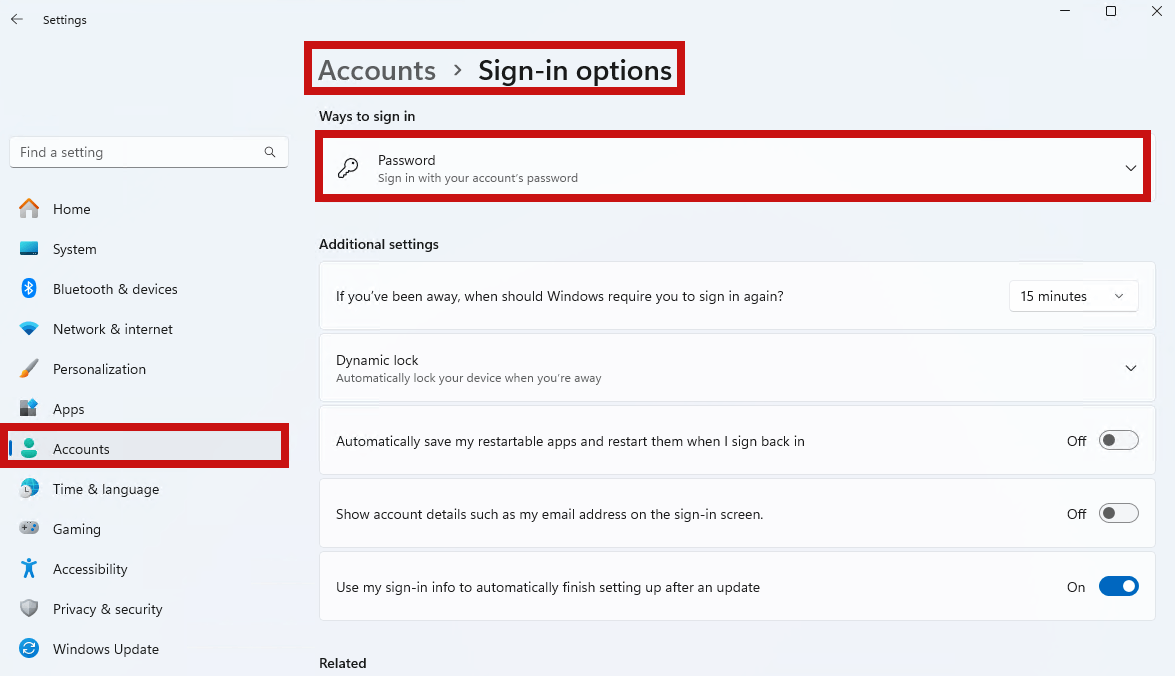Click the back arrow button
This screenshot has height=676, width=1175.
16,19
